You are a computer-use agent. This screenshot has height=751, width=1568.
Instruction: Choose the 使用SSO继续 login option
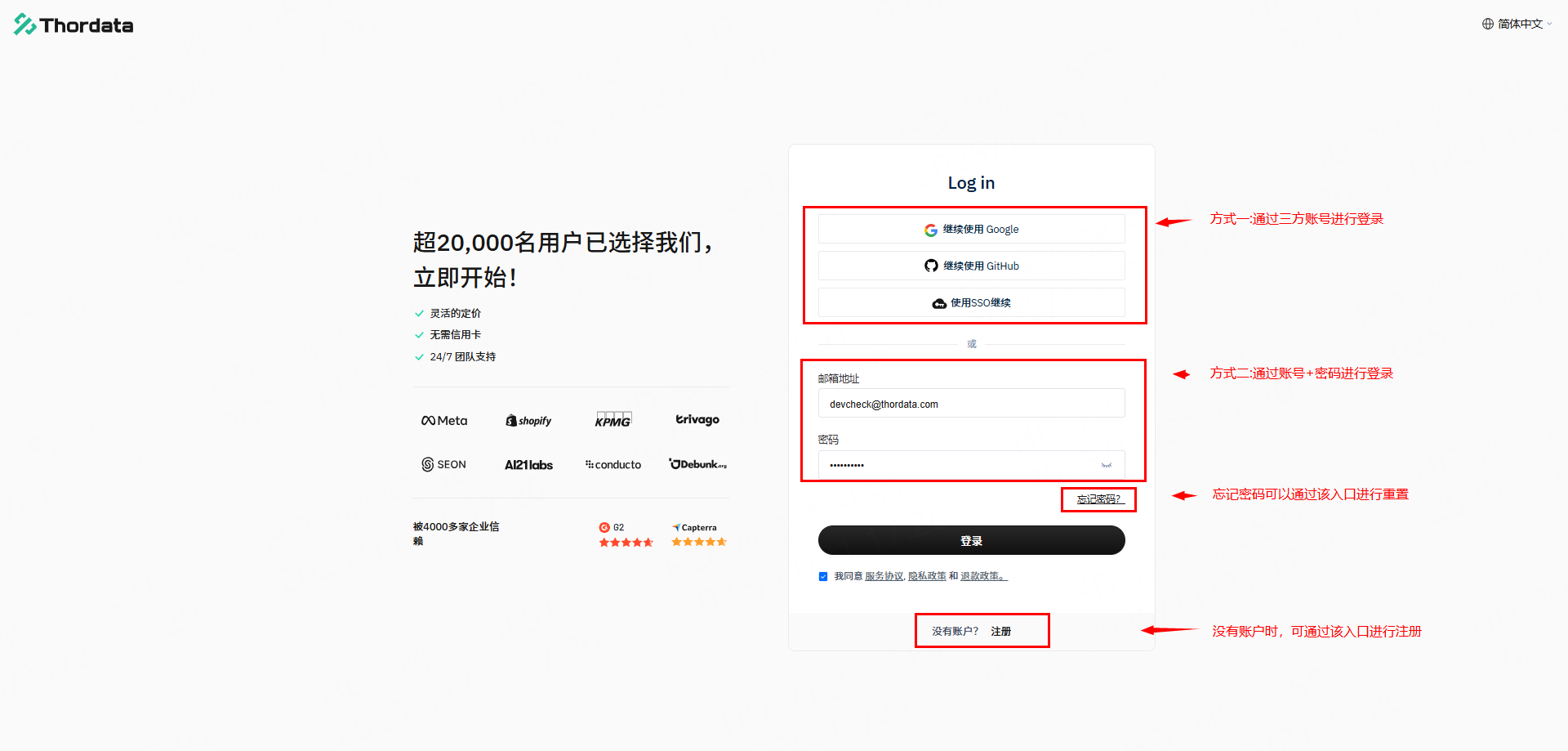click(x=971, y=302)
